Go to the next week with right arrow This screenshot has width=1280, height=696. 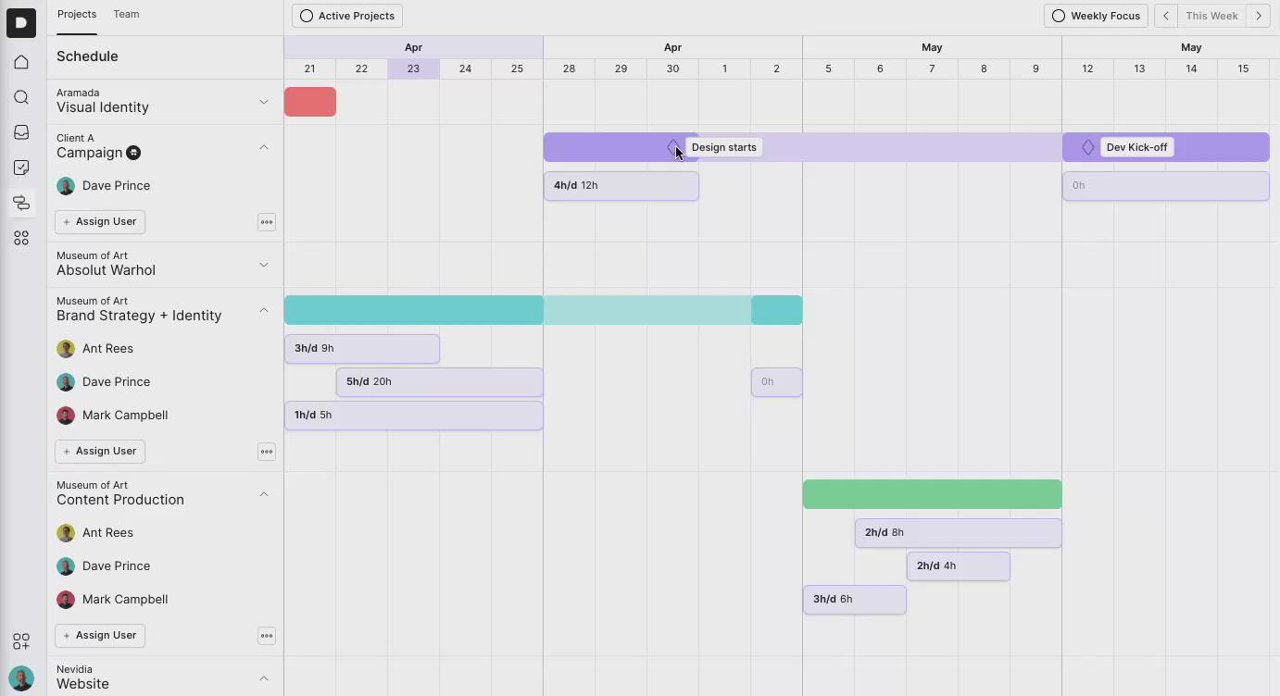click(x=1259, y=16)
